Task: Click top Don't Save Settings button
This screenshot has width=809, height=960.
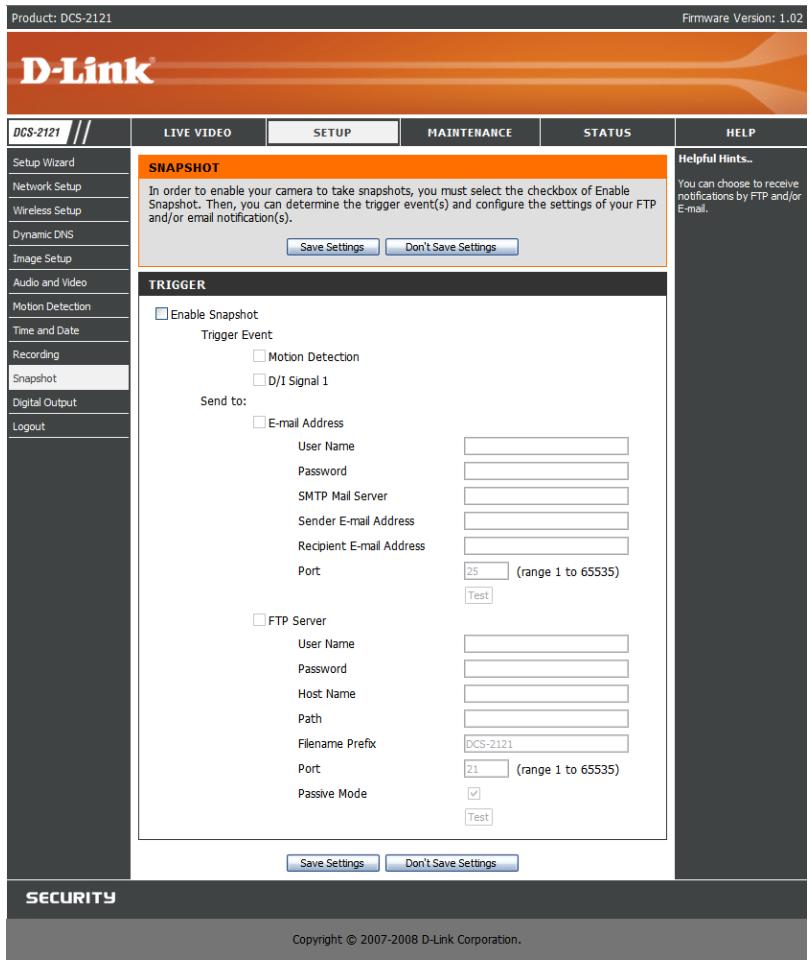Action: pyautogui.click(x=451, y=247)
